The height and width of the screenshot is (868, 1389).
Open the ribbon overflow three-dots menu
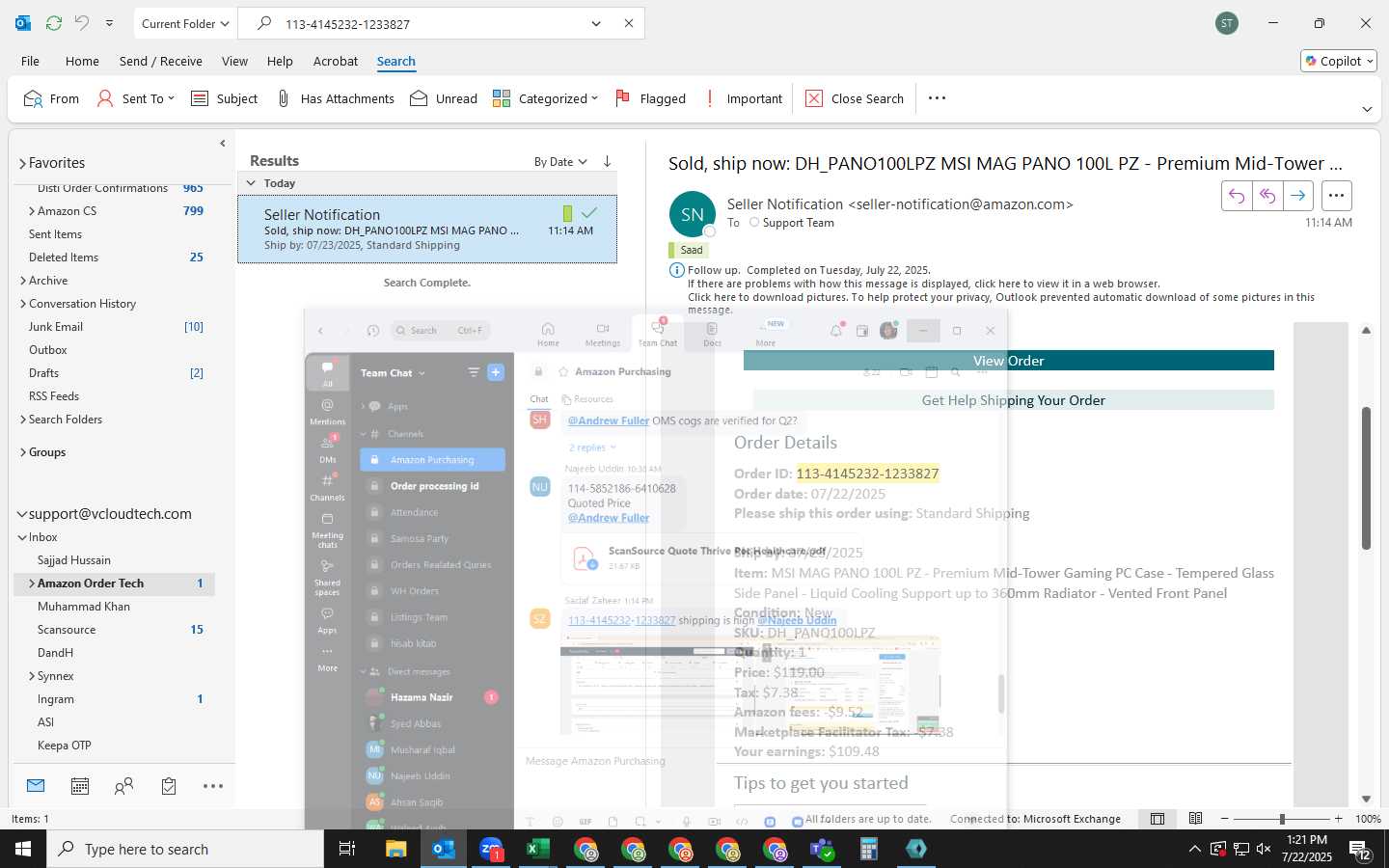click(937, 97)
